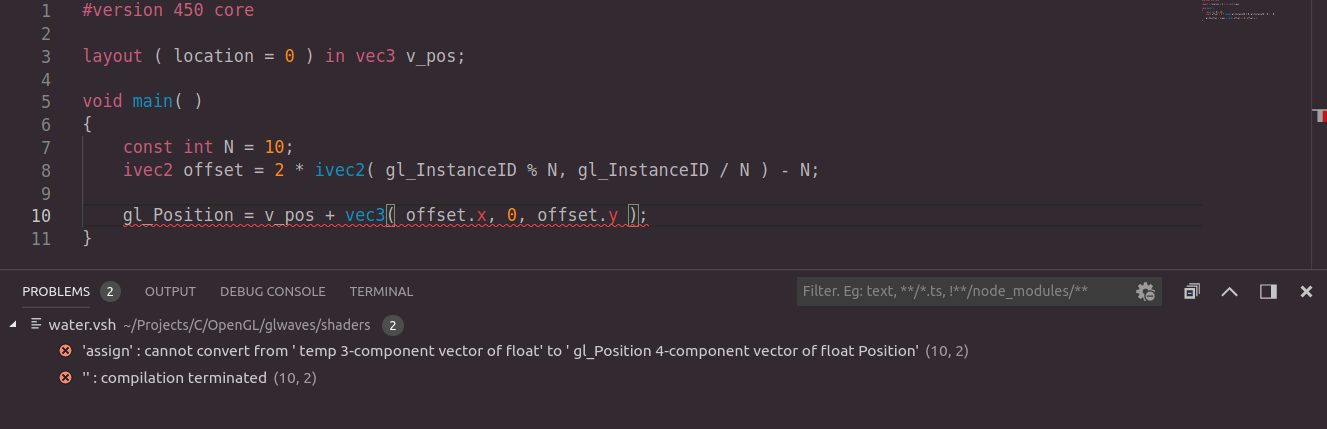This screenshot has width=1327, height=429.
Task: Switch to the OUTPUT tab
Action: pos(170,292)
